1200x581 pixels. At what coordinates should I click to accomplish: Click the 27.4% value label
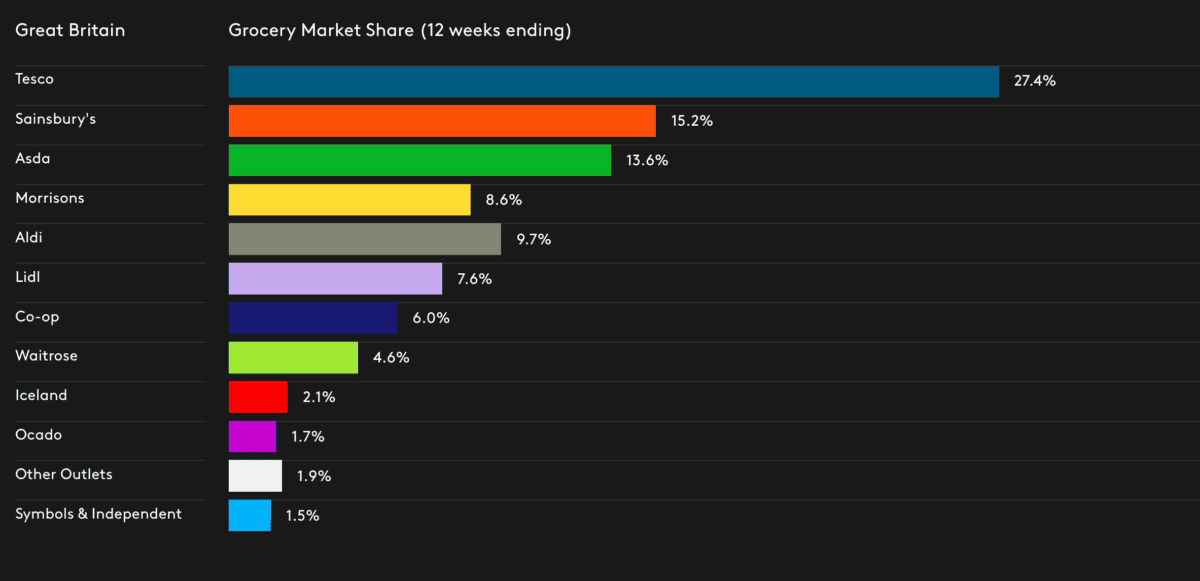coord(1034,82)
